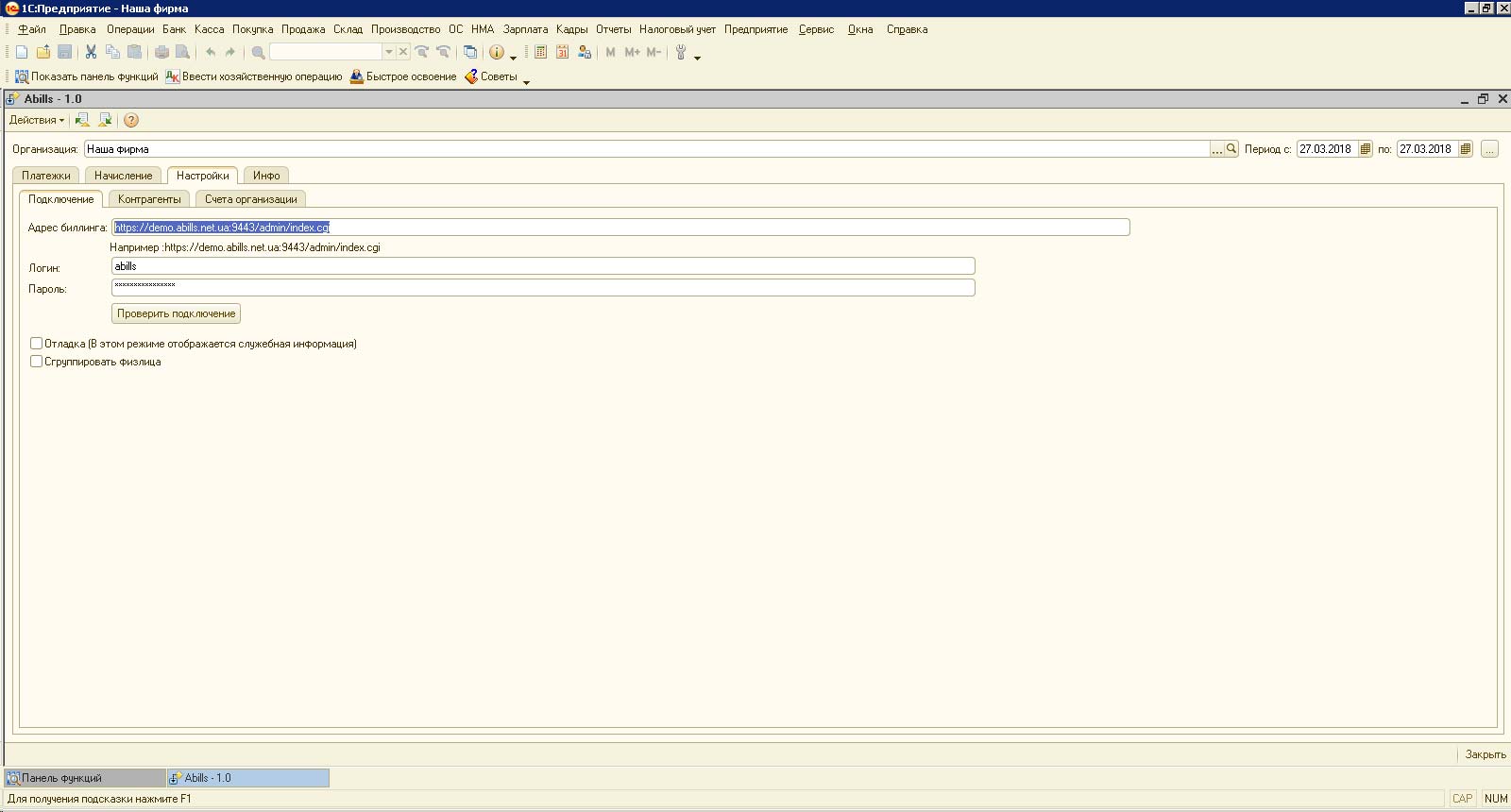Screen dimensions: 1511x812
Task: Open the Файл menu
Action: click(x=31, y=29)
